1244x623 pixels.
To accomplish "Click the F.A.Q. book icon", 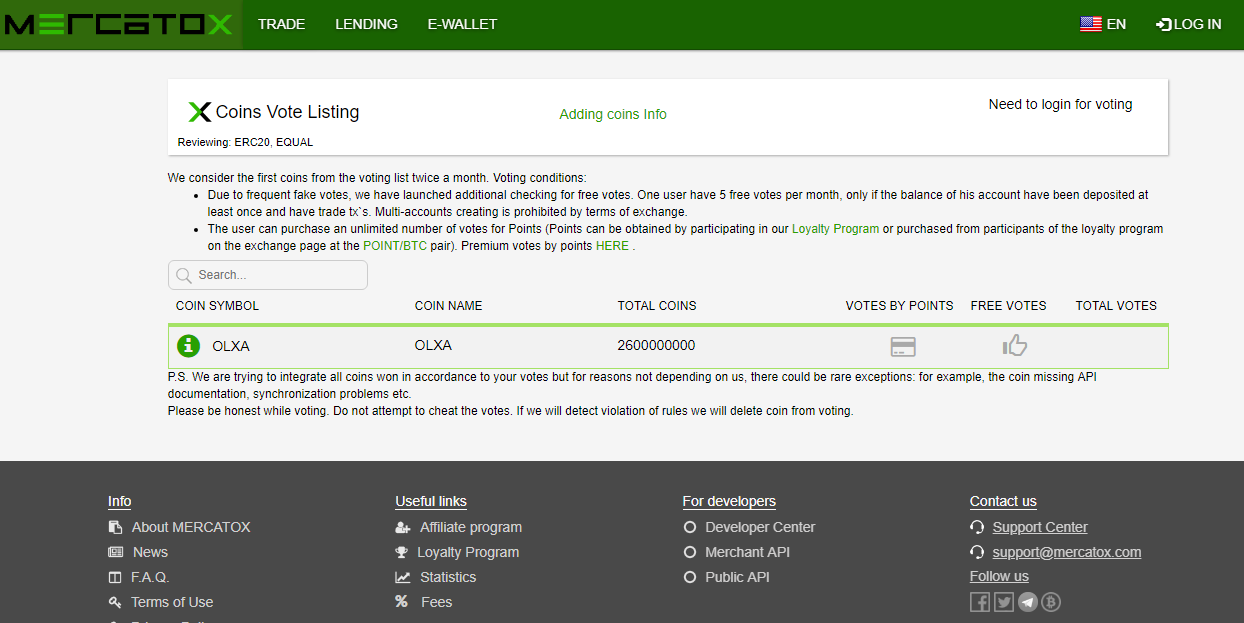I will [115, 577].
